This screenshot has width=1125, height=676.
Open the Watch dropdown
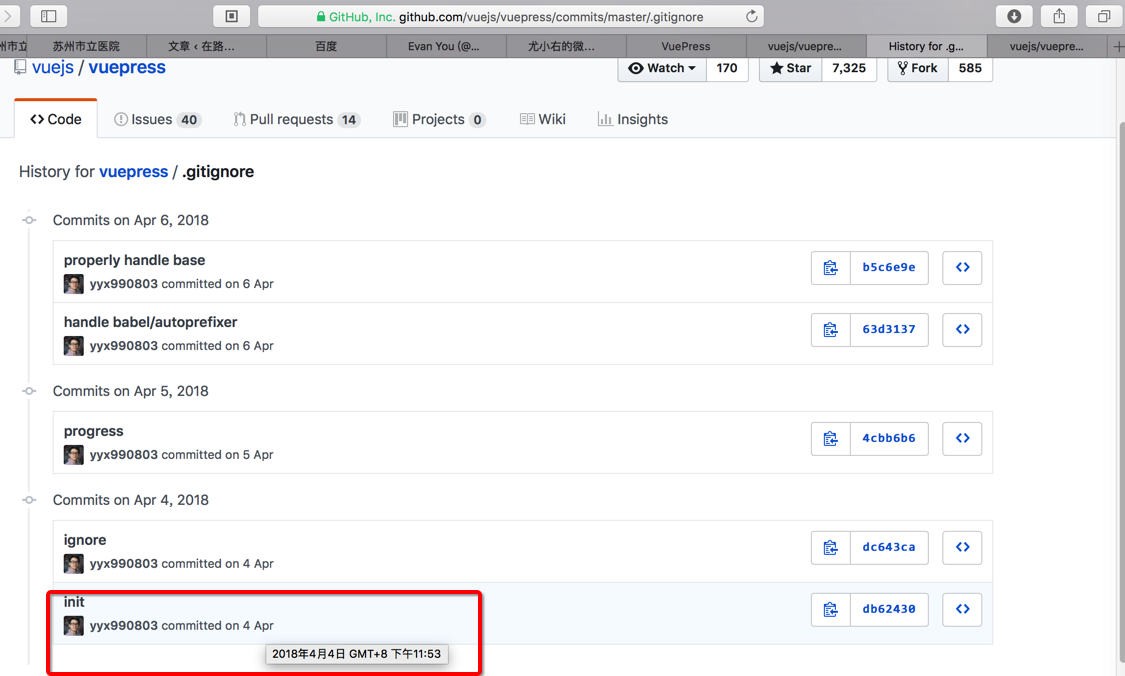[662, 68]
